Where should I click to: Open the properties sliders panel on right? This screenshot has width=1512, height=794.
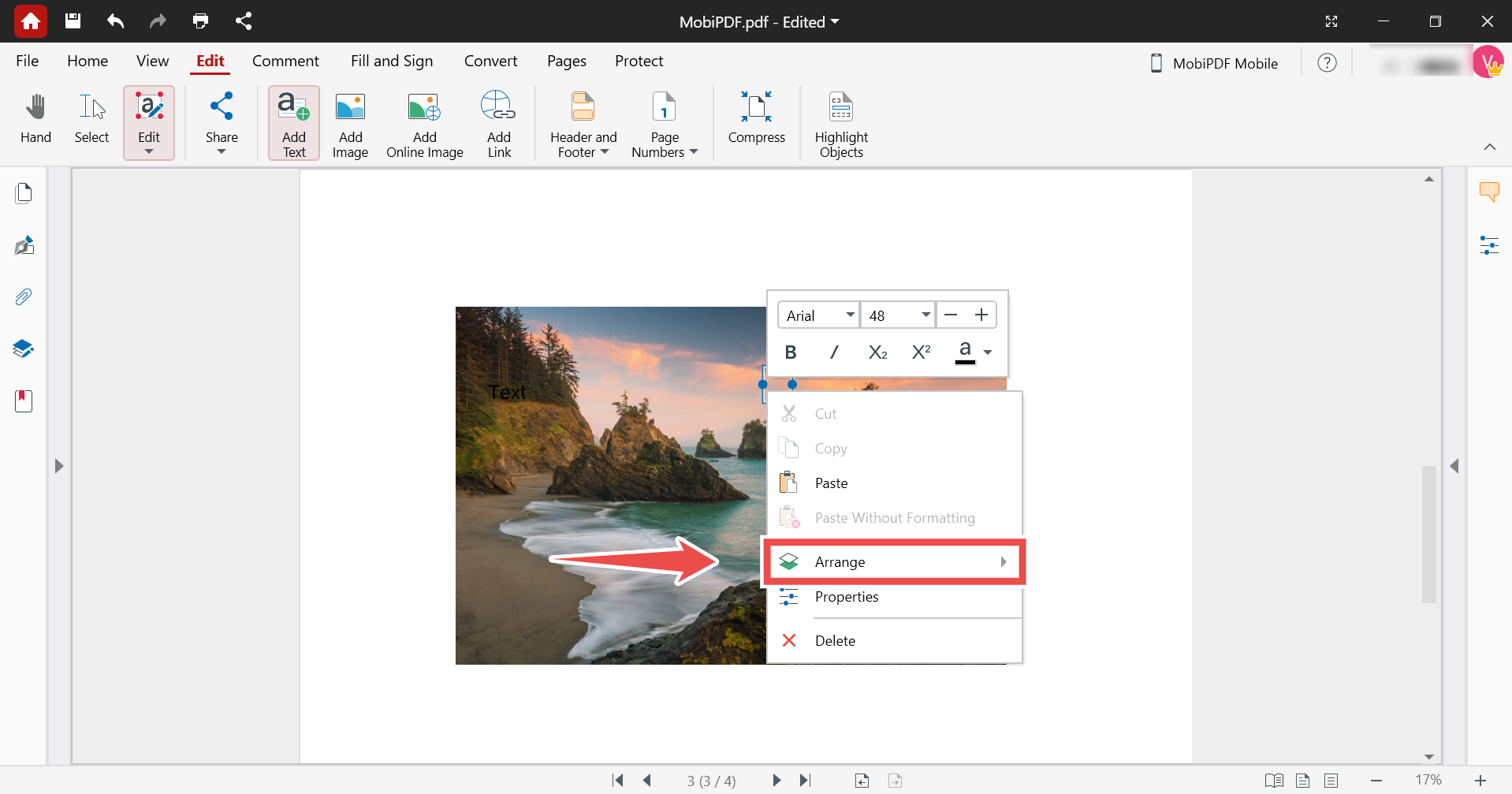pyautogui.click(x=1489, y=245)
